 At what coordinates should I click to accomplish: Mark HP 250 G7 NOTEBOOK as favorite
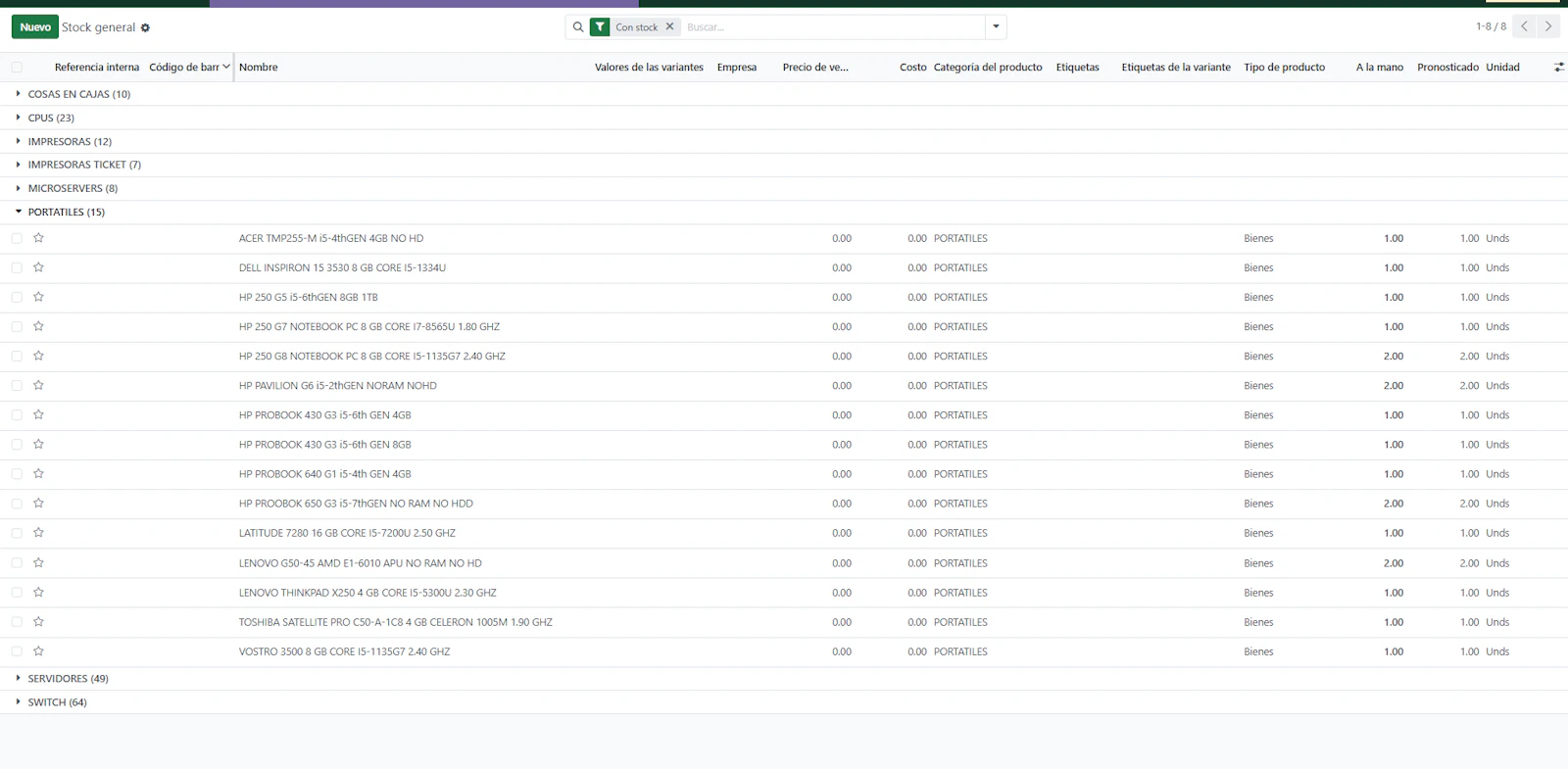point(39,326)
